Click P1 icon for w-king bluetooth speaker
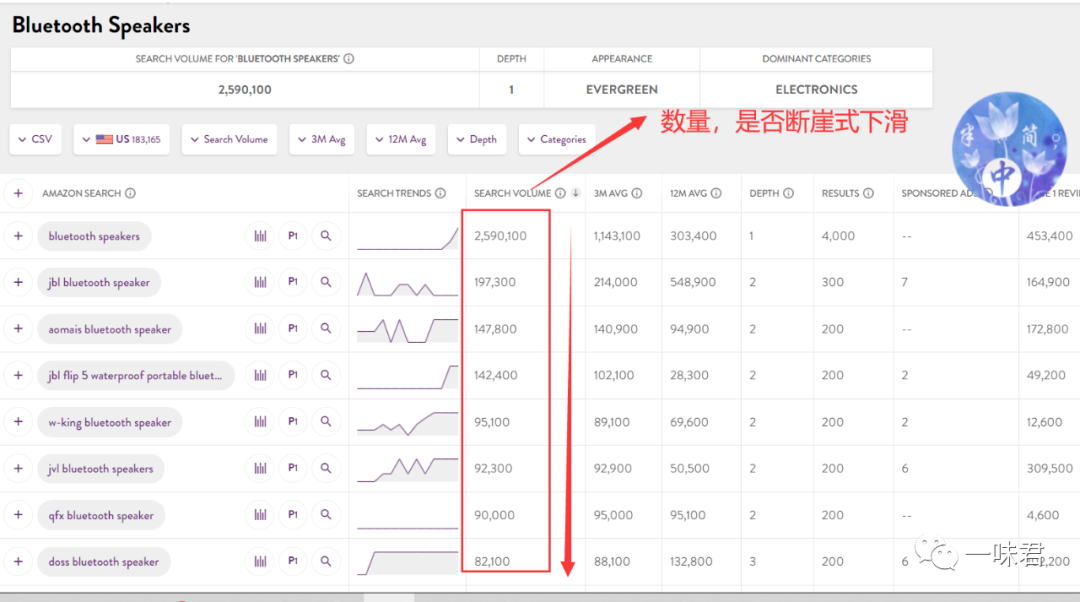This screenshot has height=602, width=1080. [x=293, y=422]
